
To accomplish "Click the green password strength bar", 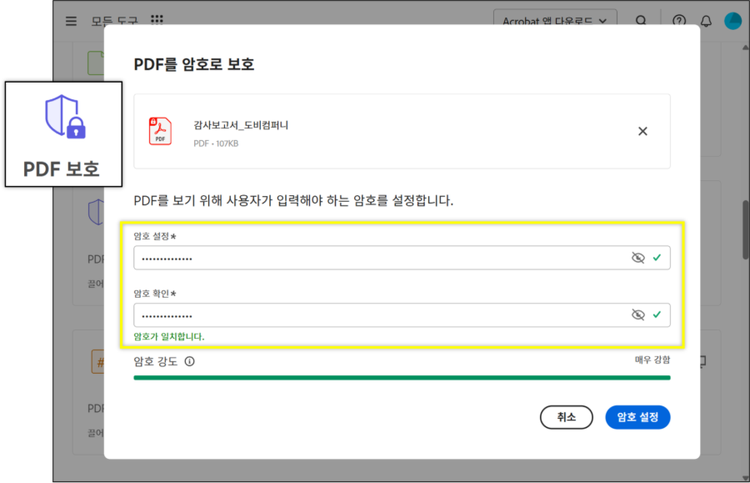I will (x=402, y=378).
